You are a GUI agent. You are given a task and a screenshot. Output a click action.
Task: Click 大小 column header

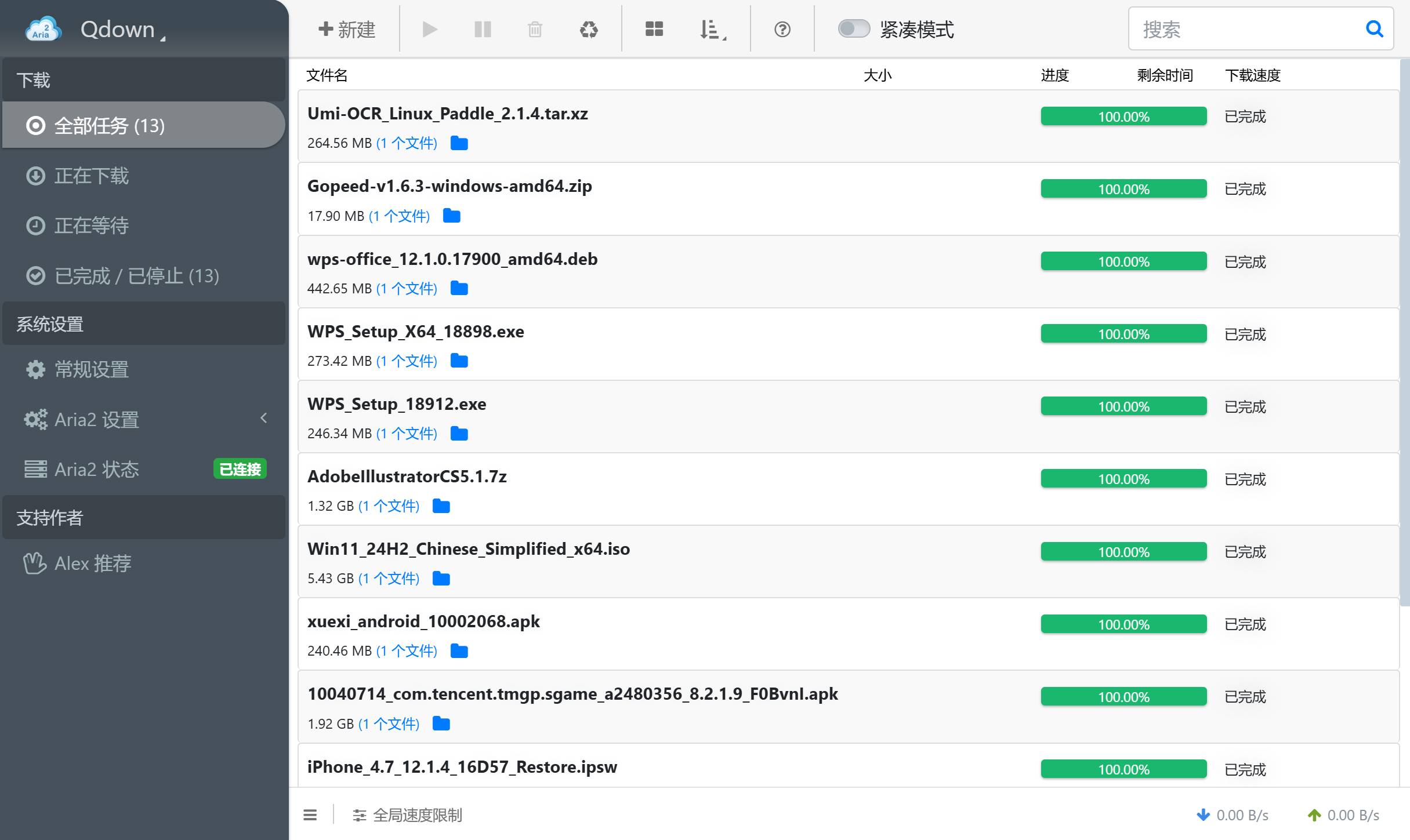(x=878, y=75)
